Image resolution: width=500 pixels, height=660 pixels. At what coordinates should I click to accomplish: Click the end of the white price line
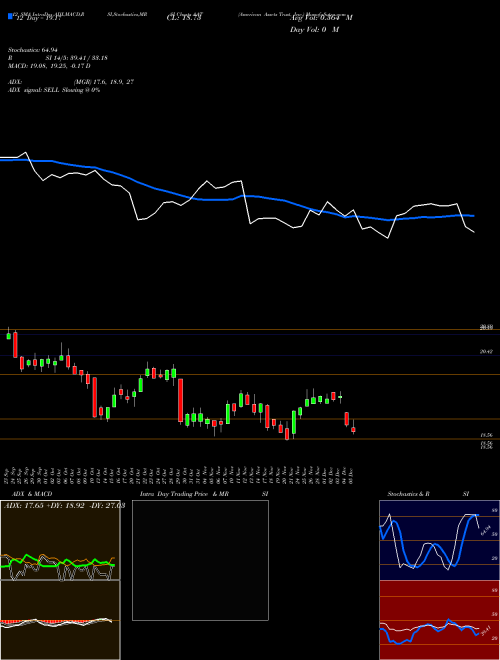tap(474, 232)
